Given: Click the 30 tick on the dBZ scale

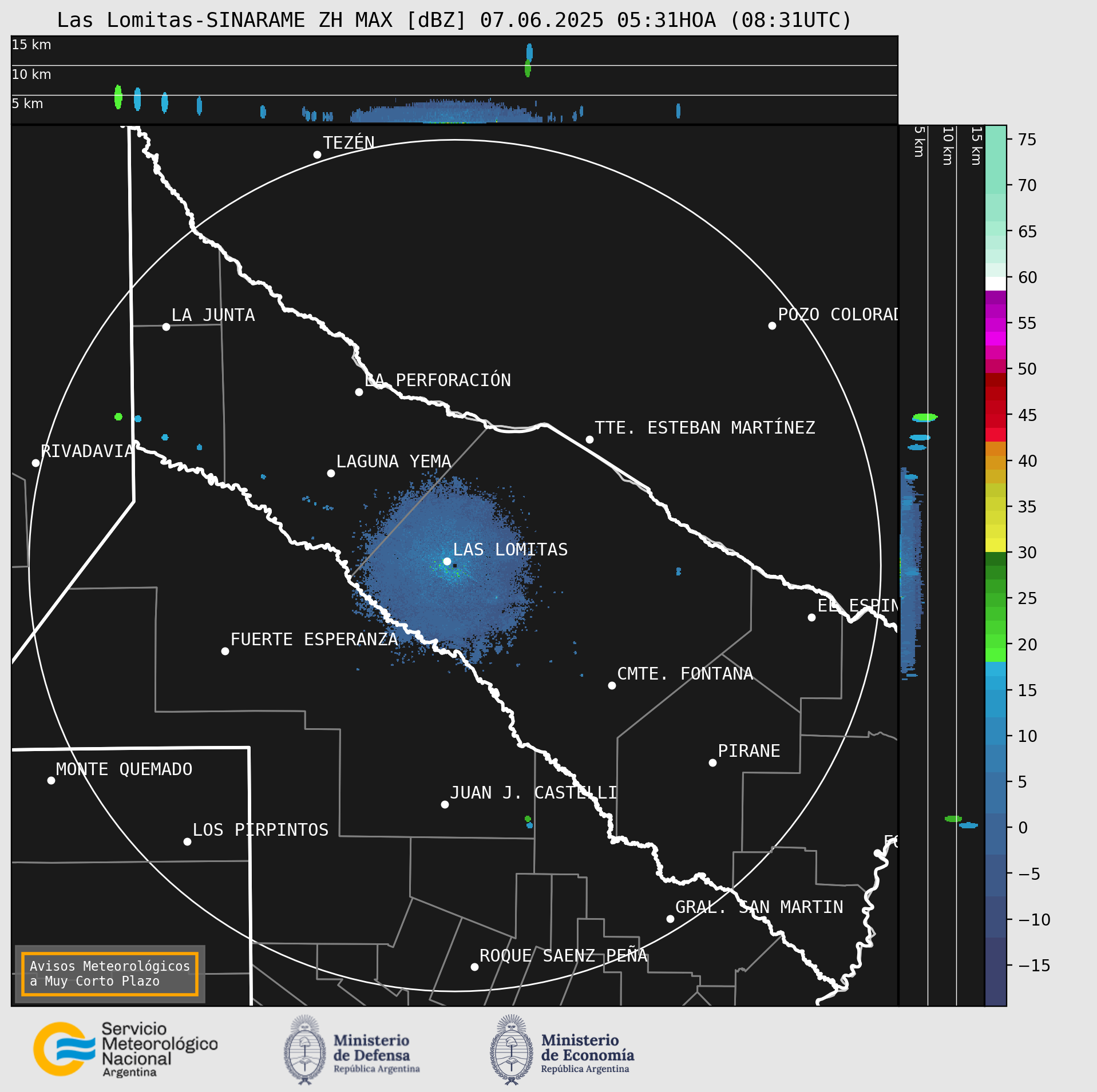Looking at the screenshot, I should tap(1027, 553).
